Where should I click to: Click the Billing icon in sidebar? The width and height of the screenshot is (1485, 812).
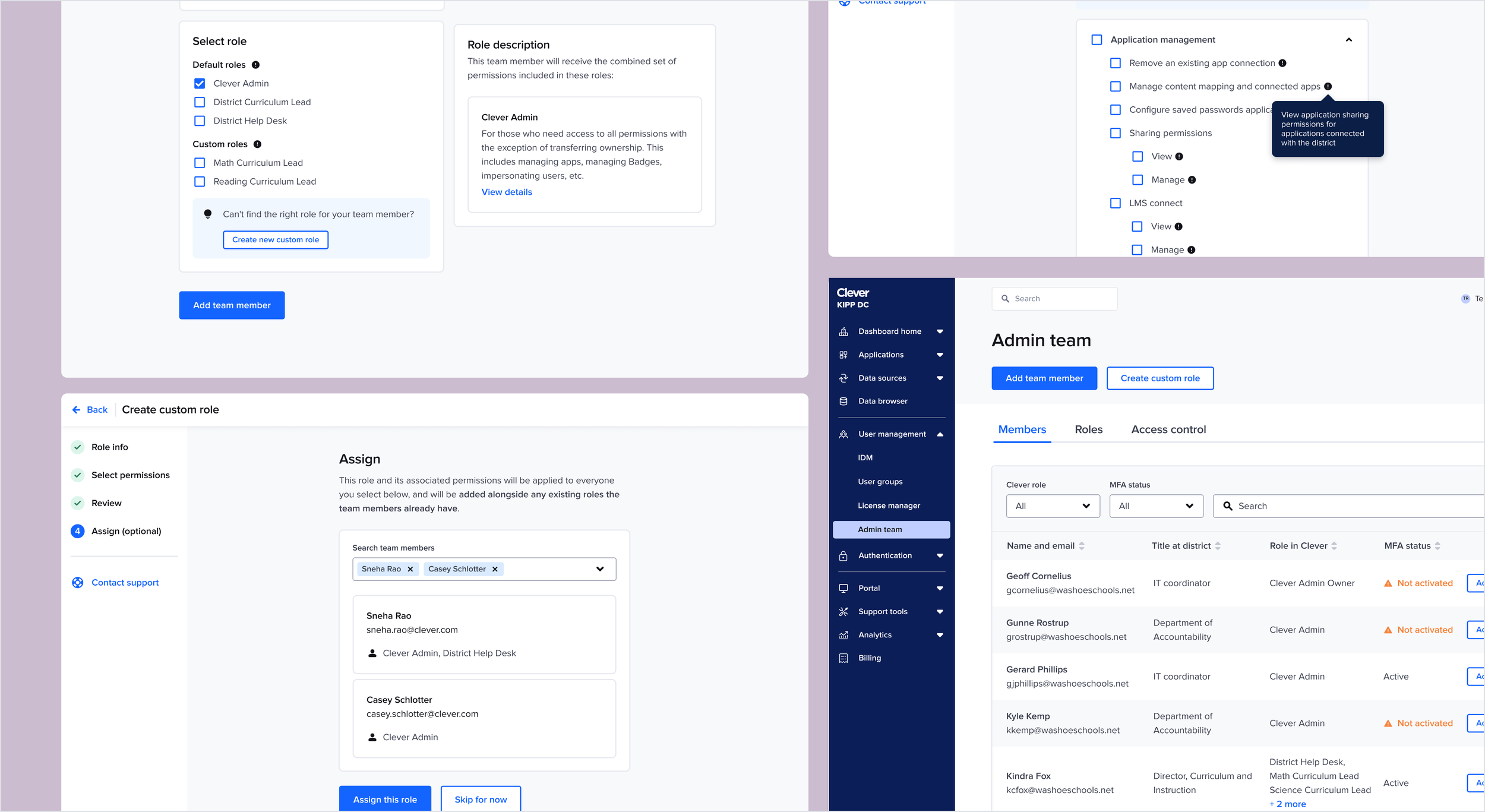pos(843,658)
